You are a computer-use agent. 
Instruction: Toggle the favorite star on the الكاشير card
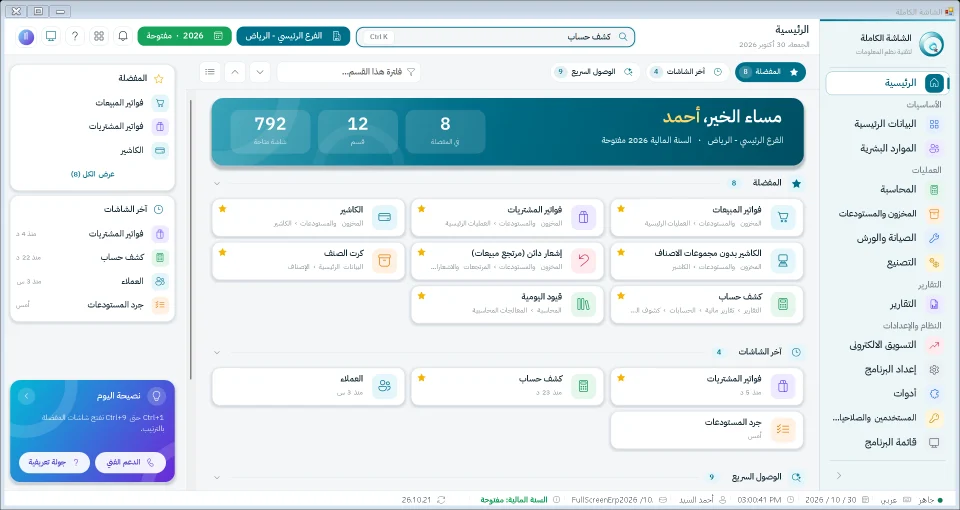coord(222,209)
